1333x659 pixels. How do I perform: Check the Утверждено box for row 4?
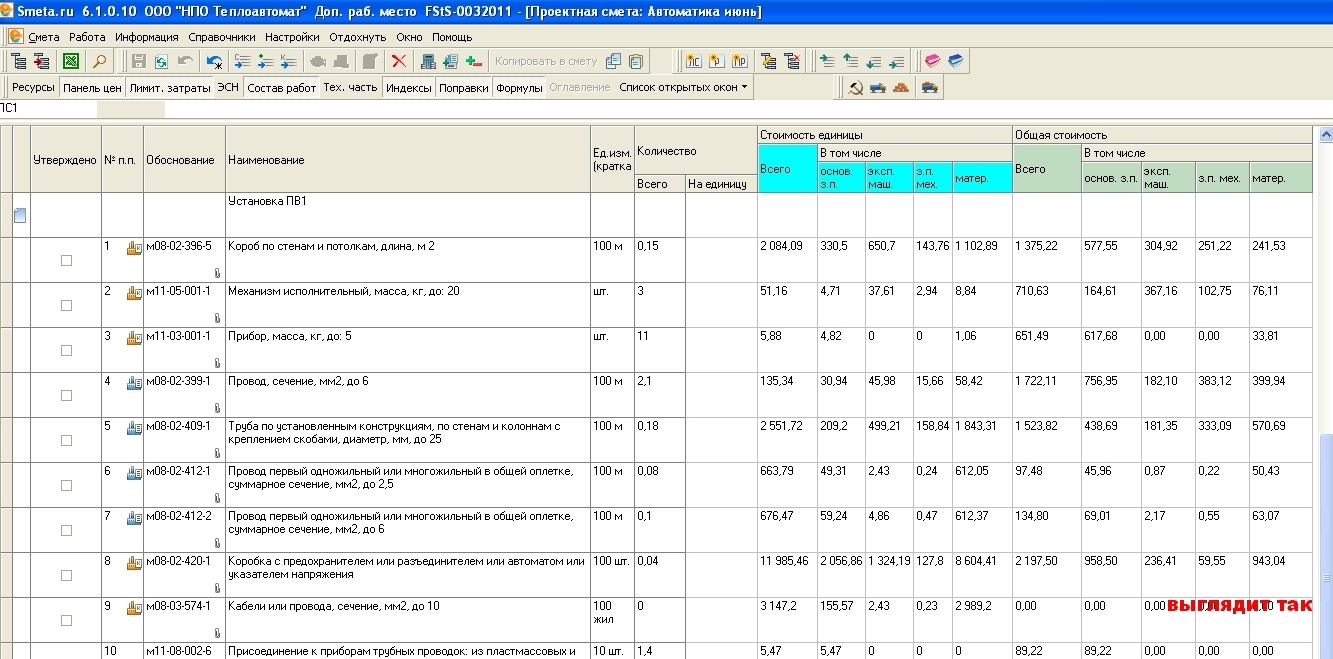coord(66,395)
